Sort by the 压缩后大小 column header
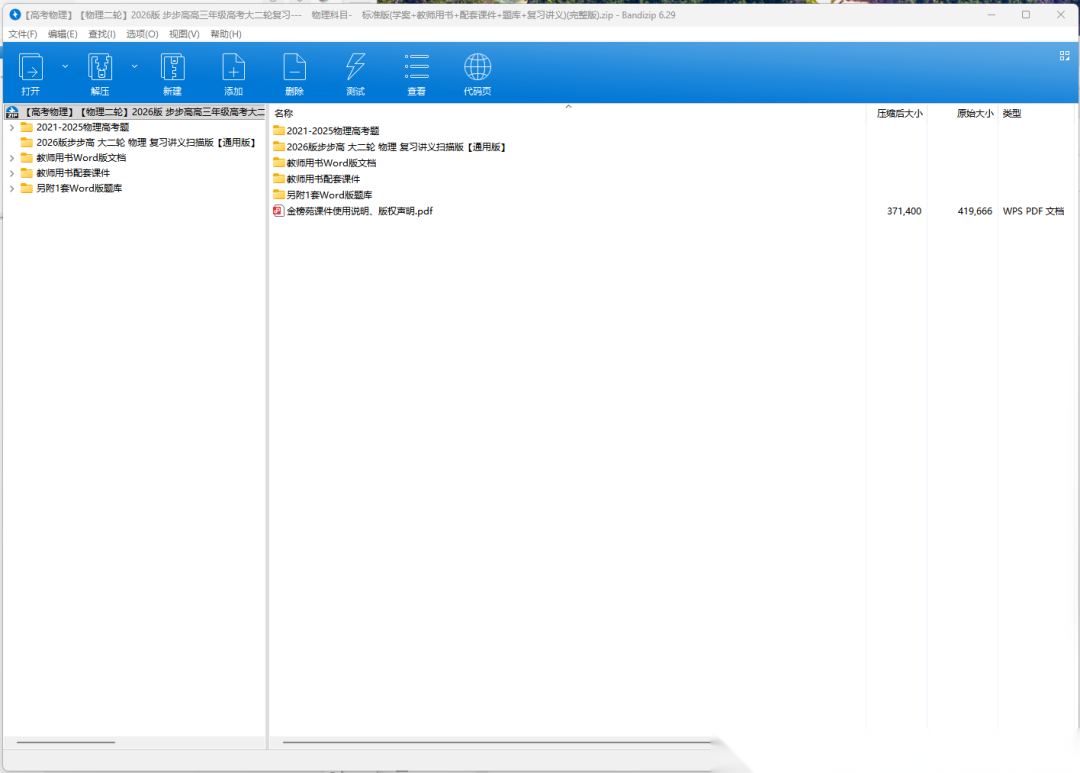1080x773 pixels. click(899, 114)
